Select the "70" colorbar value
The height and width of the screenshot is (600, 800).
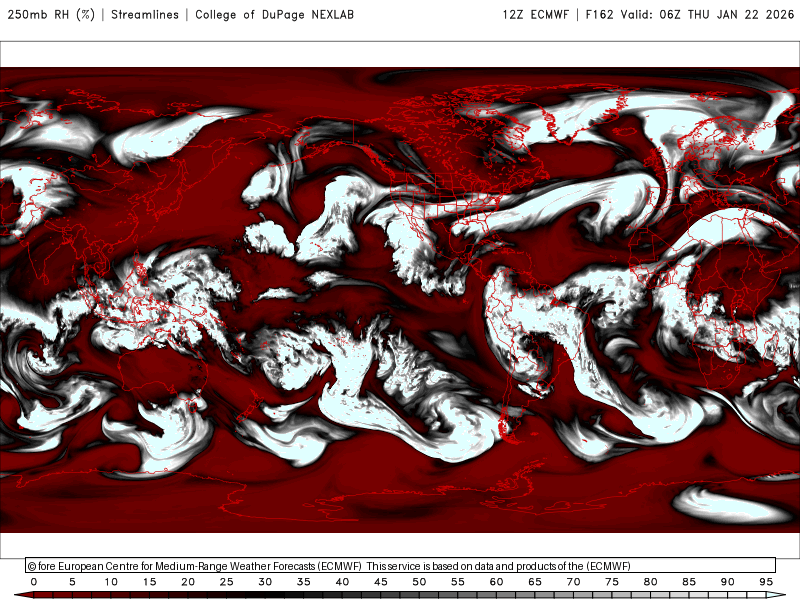[x=573, y=582]
